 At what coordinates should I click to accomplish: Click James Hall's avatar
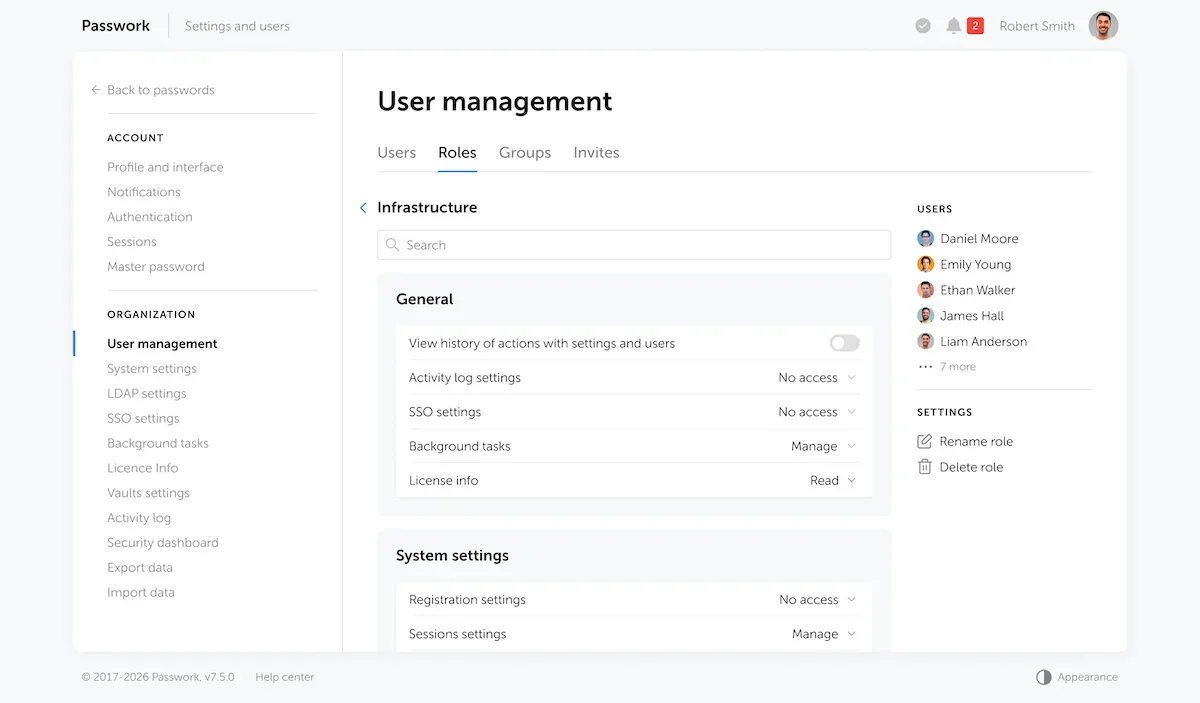pos(926,316)
